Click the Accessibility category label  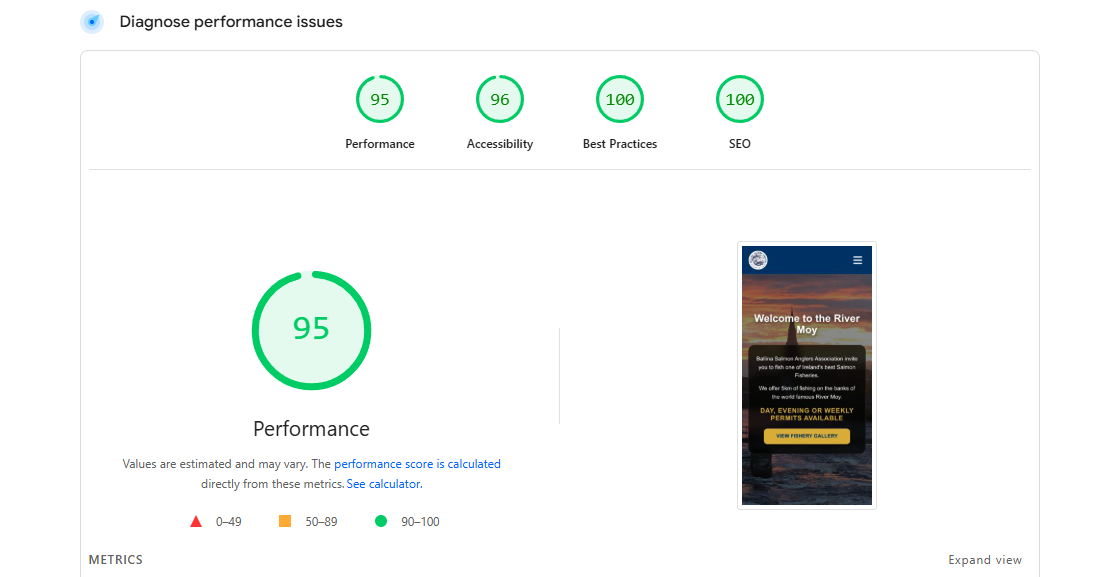point(500,144)
